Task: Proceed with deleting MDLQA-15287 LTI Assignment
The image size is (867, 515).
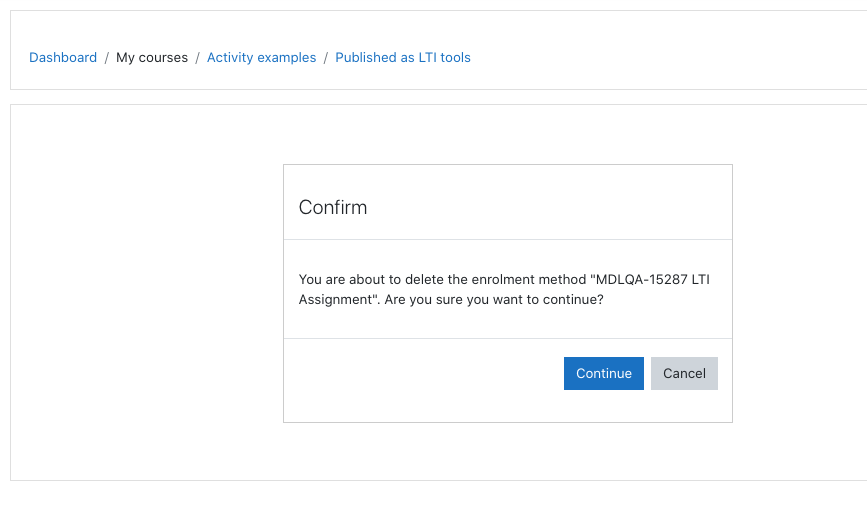Action: (x=603, y=373)
